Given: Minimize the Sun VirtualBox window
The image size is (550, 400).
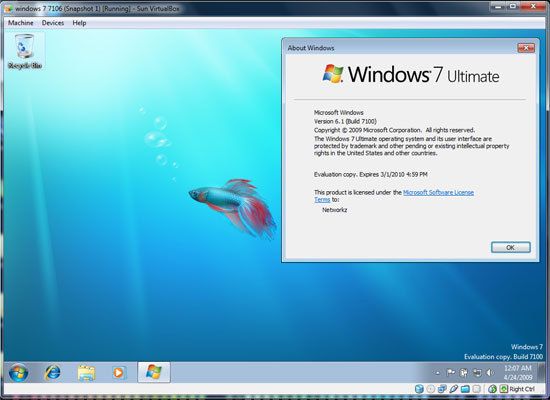Looking at the screenshot, I should click(498, 6).
